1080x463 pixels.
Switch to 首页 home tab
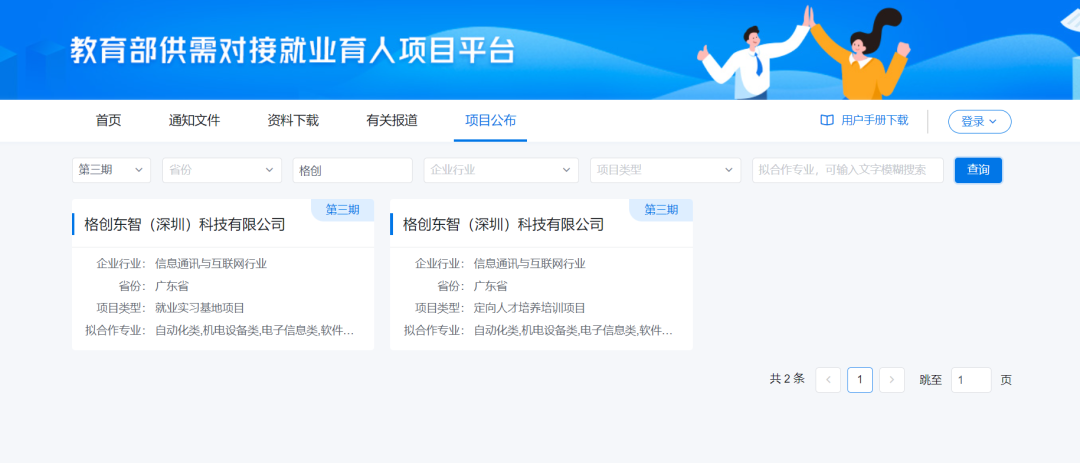(x=108, y=120)
